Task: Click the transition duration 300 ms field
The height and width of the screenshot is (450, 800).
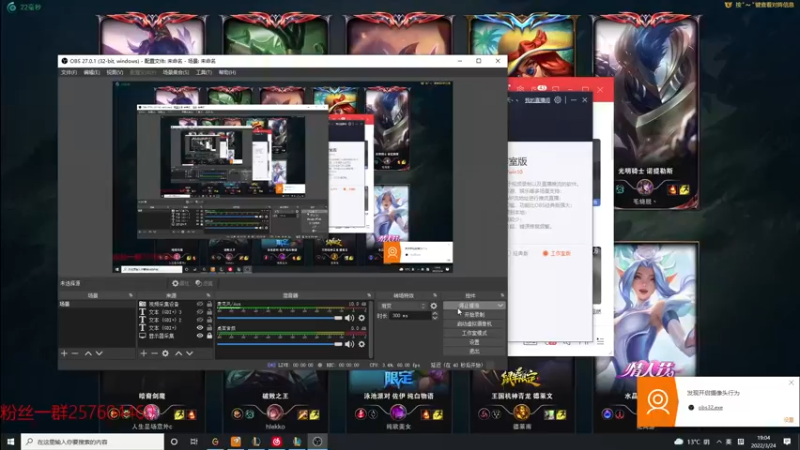Action: 410,316
